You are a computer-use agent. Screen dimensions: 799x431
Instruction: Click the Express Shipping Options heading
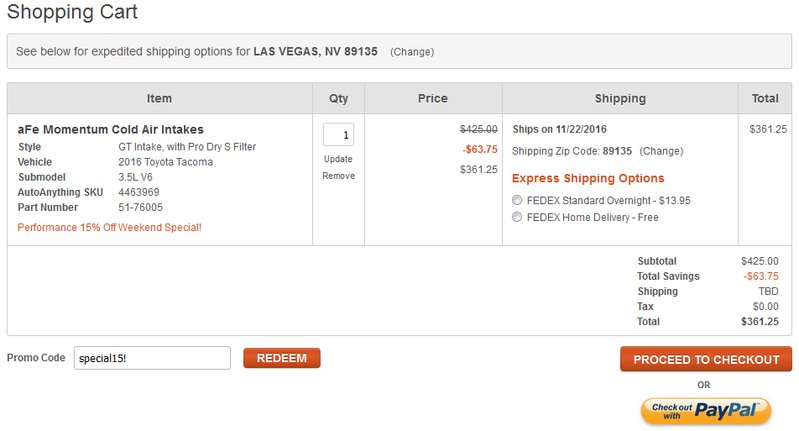pos(588,178)
